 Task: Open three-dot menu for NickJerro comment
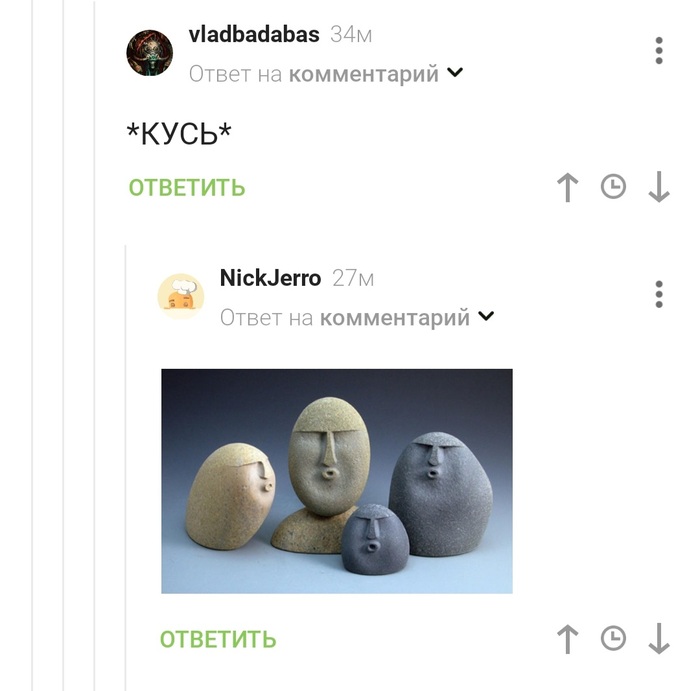click(659, 294)
